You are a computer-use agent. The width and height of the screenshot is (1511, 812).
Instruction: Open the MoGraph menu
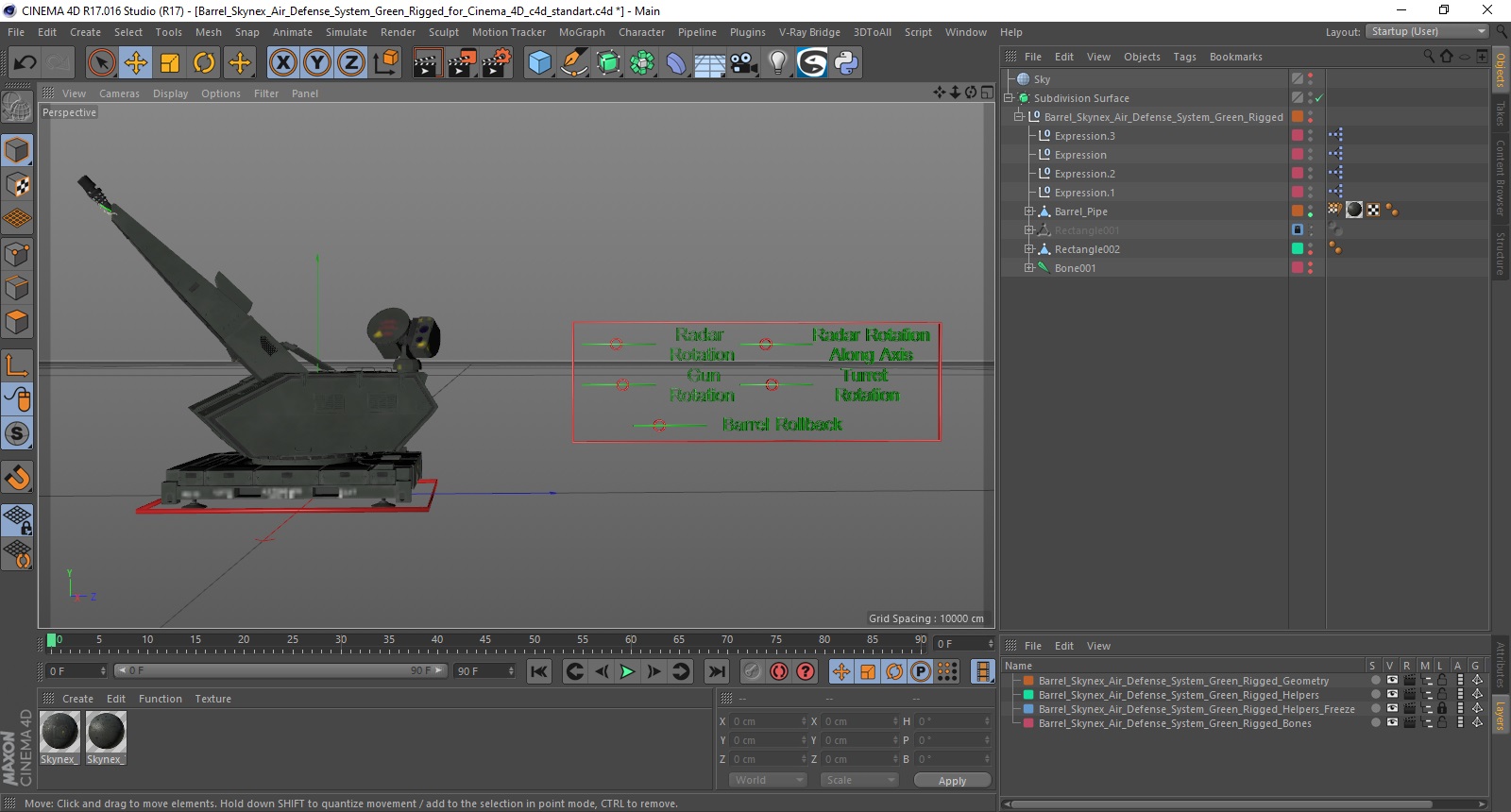(582, 32)
